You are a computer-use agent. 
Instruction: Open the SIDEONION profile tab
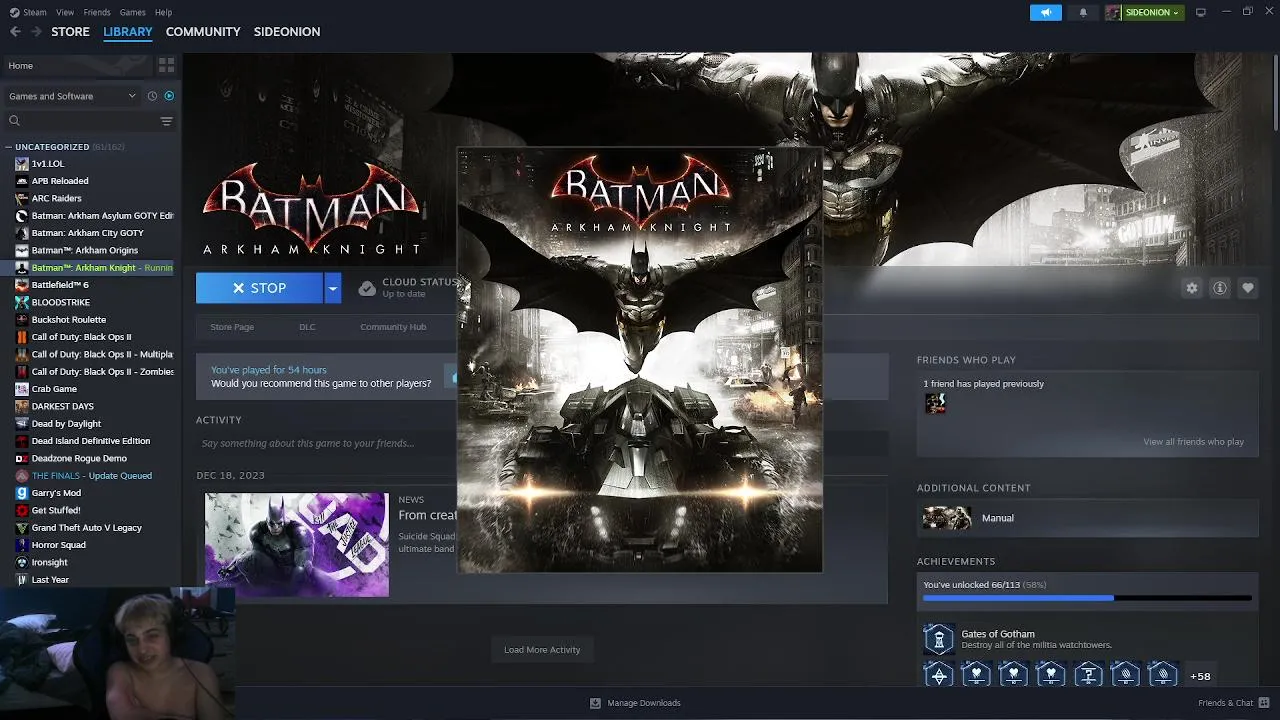pyautogui.click(x=287, y=31)
